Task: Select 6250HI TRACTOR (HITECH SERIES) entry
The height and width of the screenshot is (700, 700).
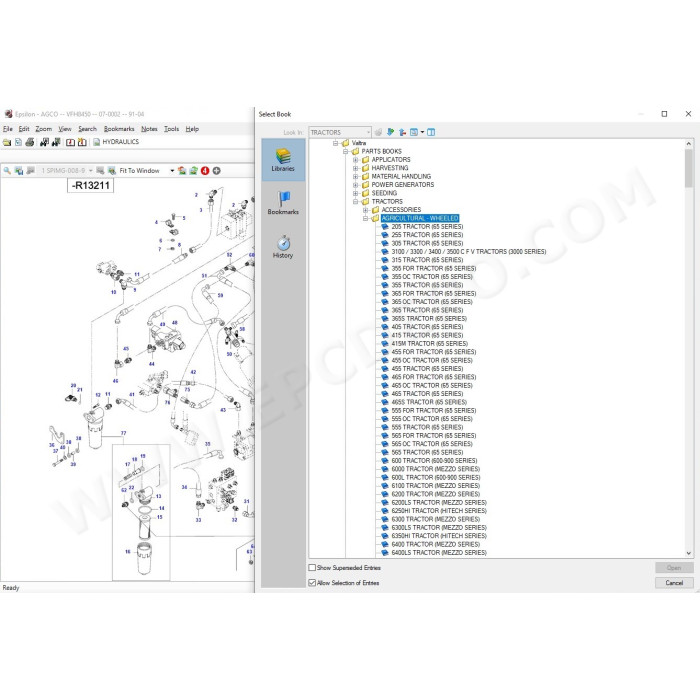Action: (439, 511)
